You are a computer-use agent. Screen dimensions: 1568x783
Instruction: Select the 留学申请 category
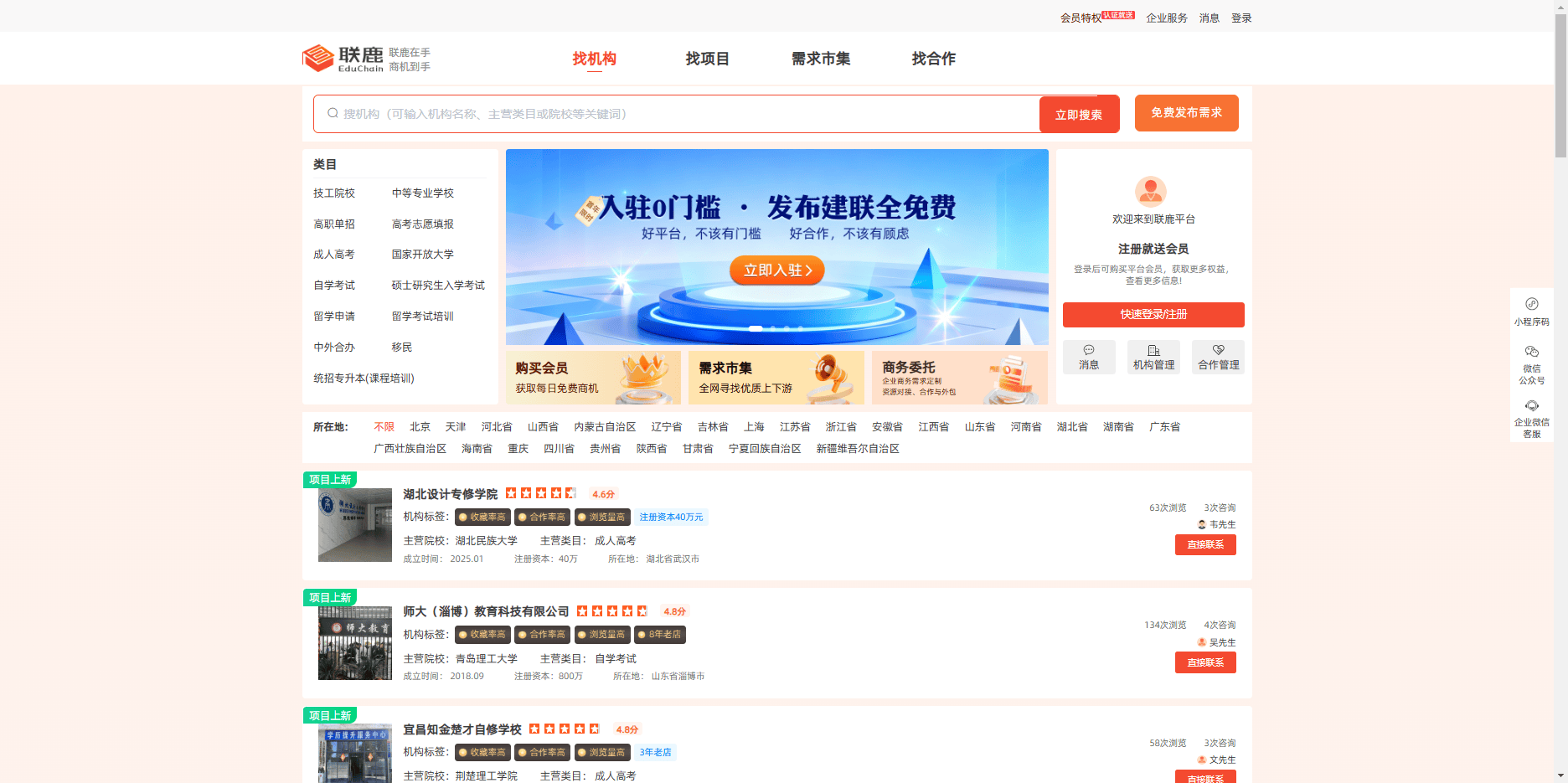pos(334,317)
